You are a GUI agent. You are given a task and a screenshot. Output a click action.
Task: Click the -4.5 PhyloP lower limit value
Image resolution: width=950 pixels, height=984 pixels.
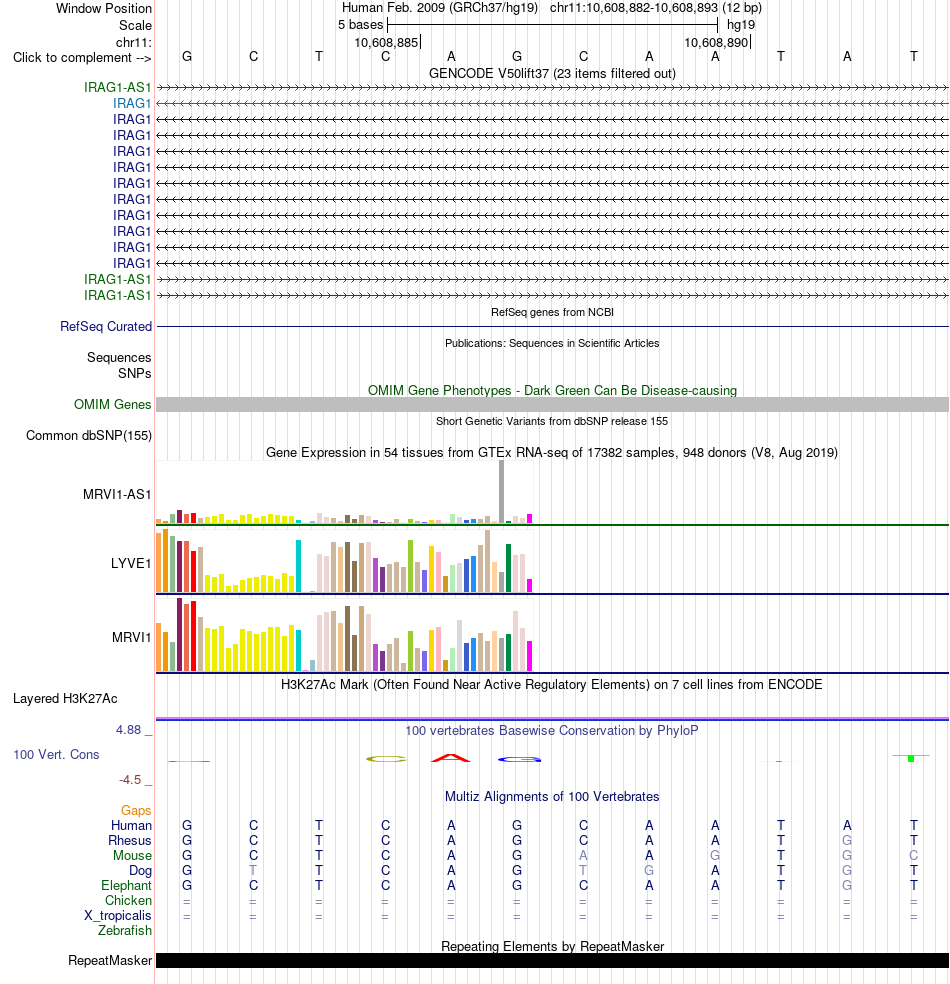[x=130, y=780]
